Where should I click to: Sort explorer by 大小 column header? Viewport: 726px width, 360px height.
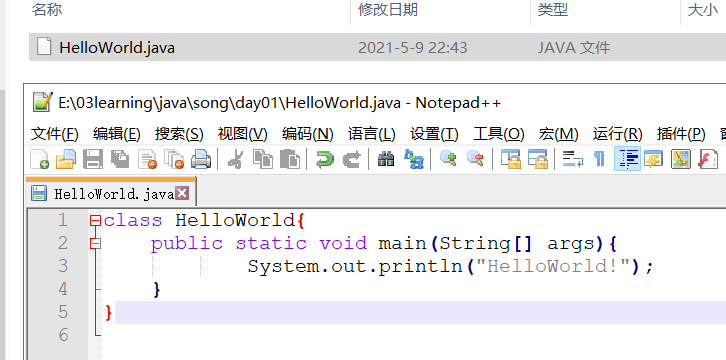[x=702, y=10]
